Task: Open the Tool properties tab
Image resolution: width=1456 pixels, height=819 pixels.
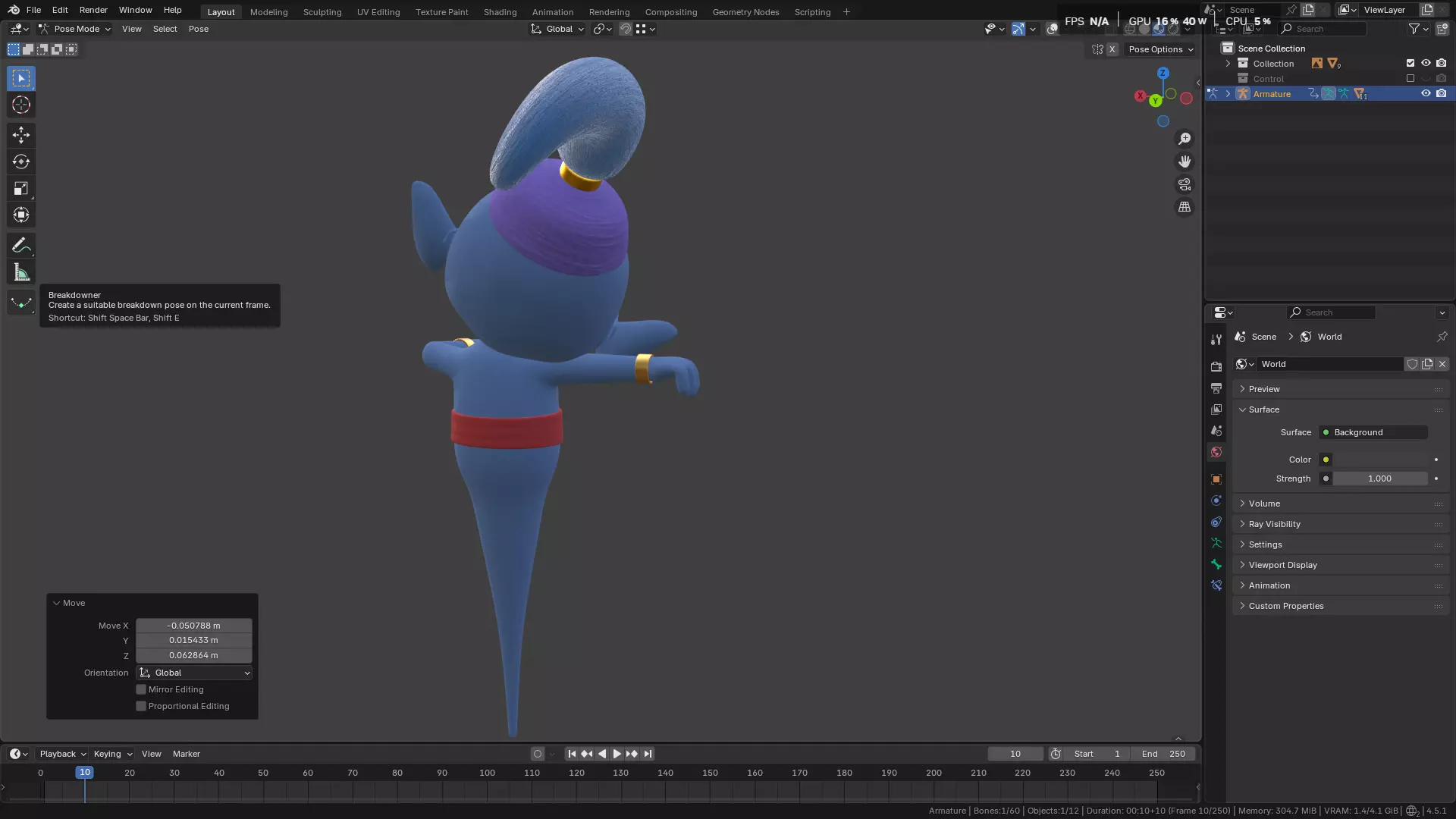Action: [1216, 340]
